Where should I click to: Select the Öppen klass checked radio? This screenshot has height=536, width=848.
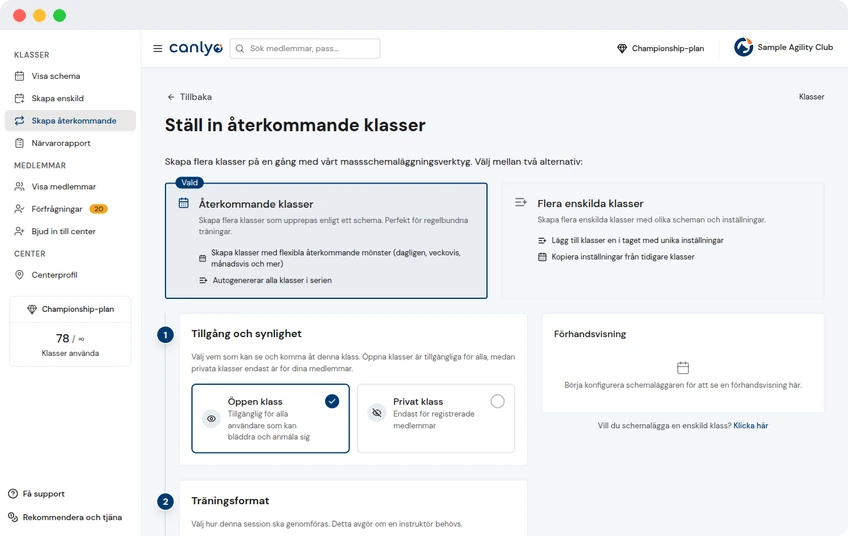(x=332, y=401)
